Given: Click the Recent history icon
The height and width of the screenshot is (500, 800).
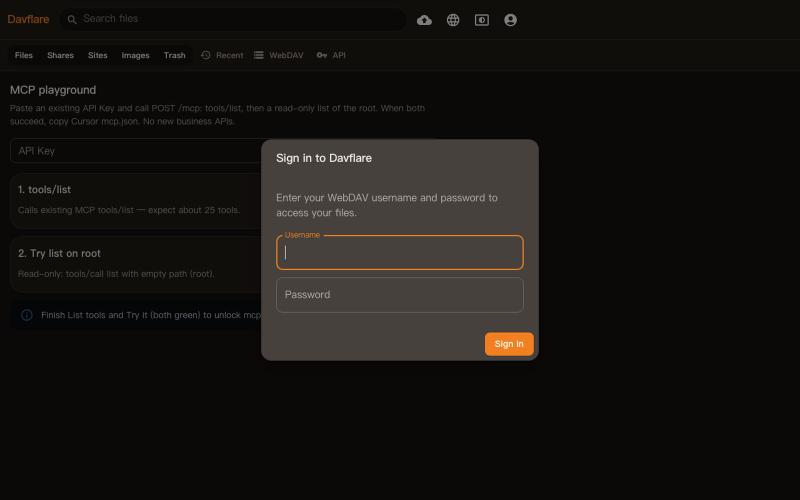Looking at the screenshot, I should click(206, 55).
